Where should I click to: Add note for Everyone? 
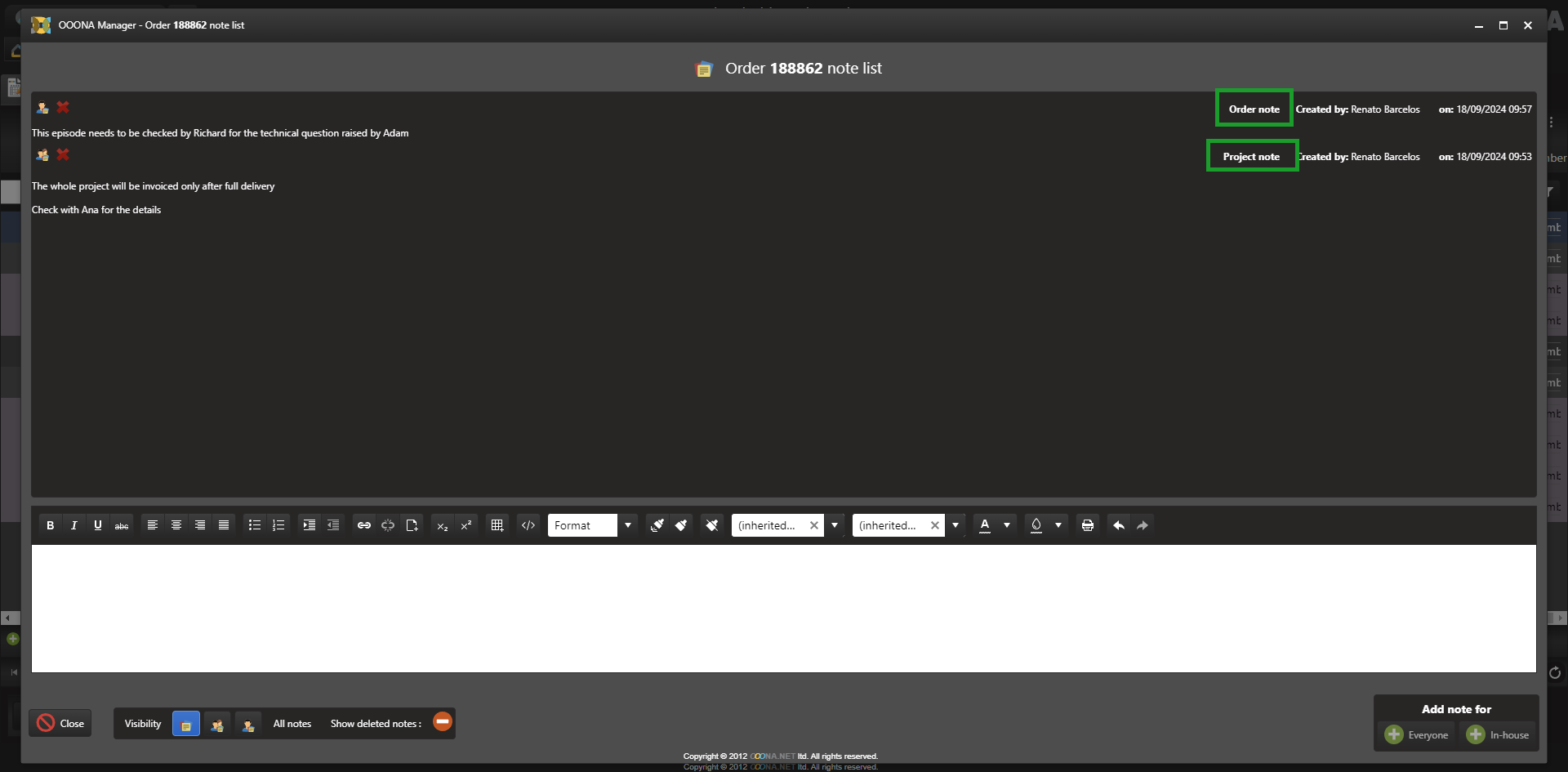(x=1417, y=734)
